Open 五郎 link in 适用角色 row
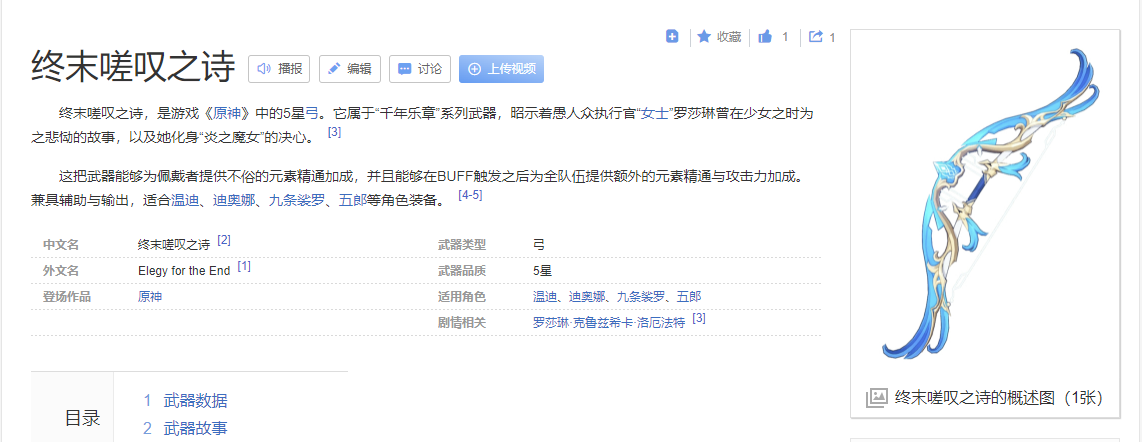Image resolution: width=1142 pixels, height=442 pixels. [689, 297]
